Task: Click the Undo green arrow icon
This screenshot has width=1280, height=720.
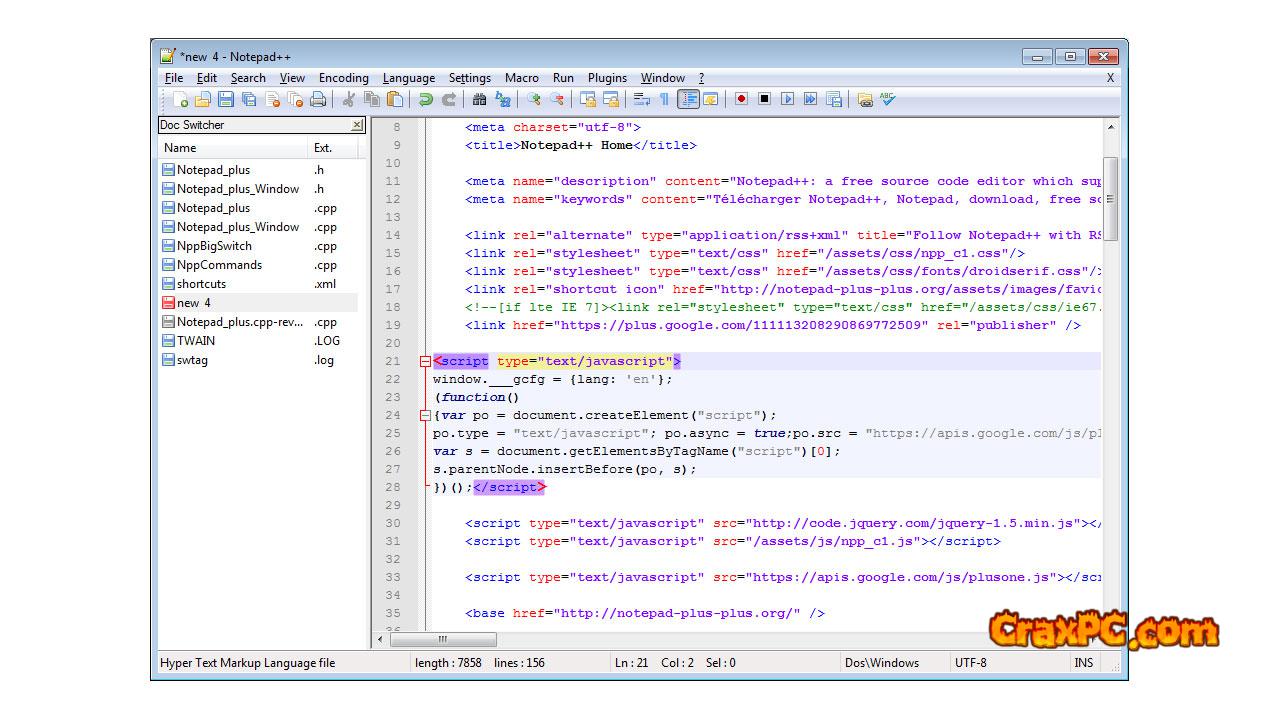Action: pyautogui.click(x=426, y=99)
